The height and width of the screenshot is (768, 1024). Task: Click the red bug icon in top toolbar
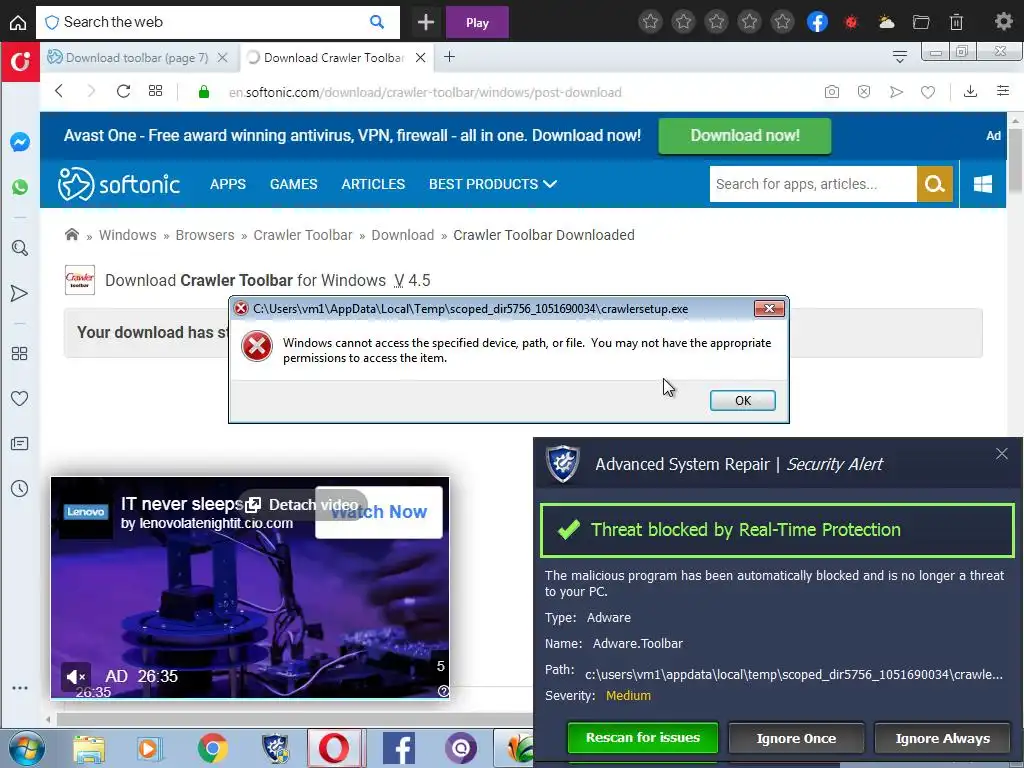pos(851,22)
